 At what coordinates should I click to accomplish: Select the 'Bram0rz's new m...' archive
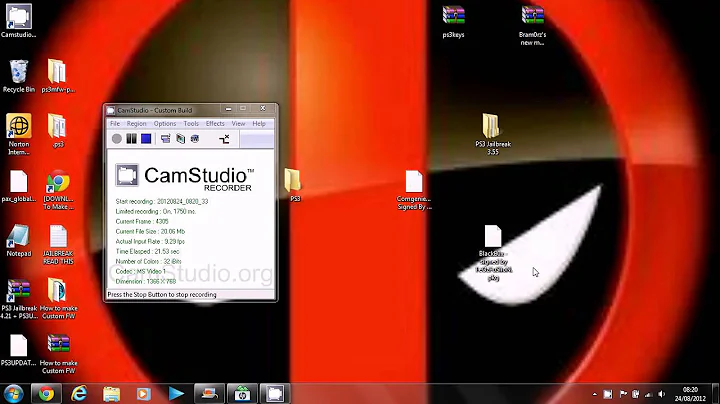[x=532, y=25]
